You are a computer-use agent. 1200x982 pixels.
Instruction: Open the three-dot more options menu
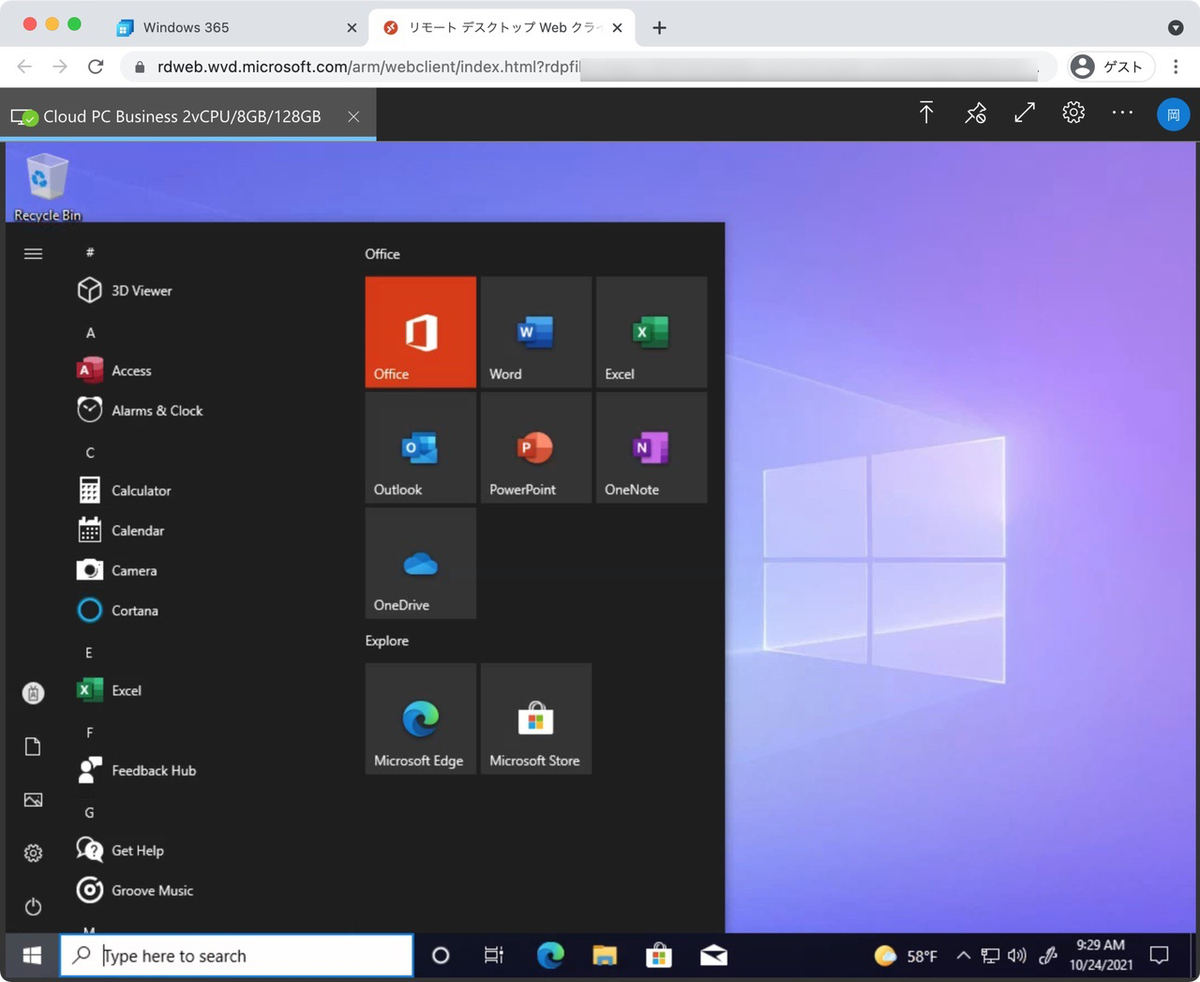(1123, 113)
